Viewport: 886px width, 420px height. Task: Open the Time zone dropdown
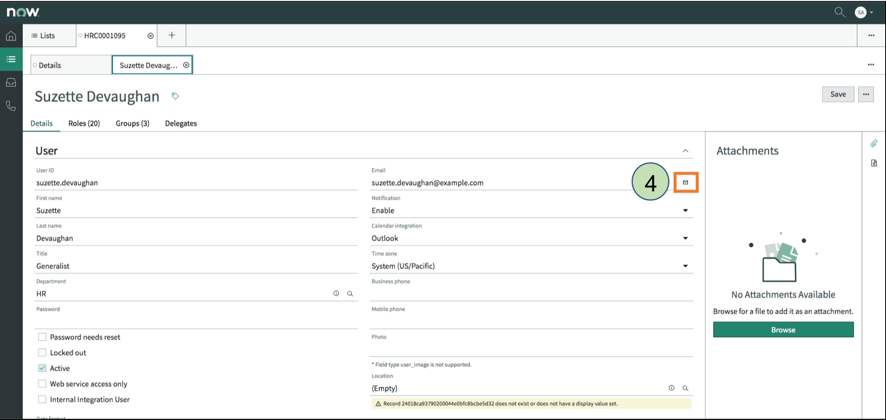pyautogui.click(x=531, y=266)
